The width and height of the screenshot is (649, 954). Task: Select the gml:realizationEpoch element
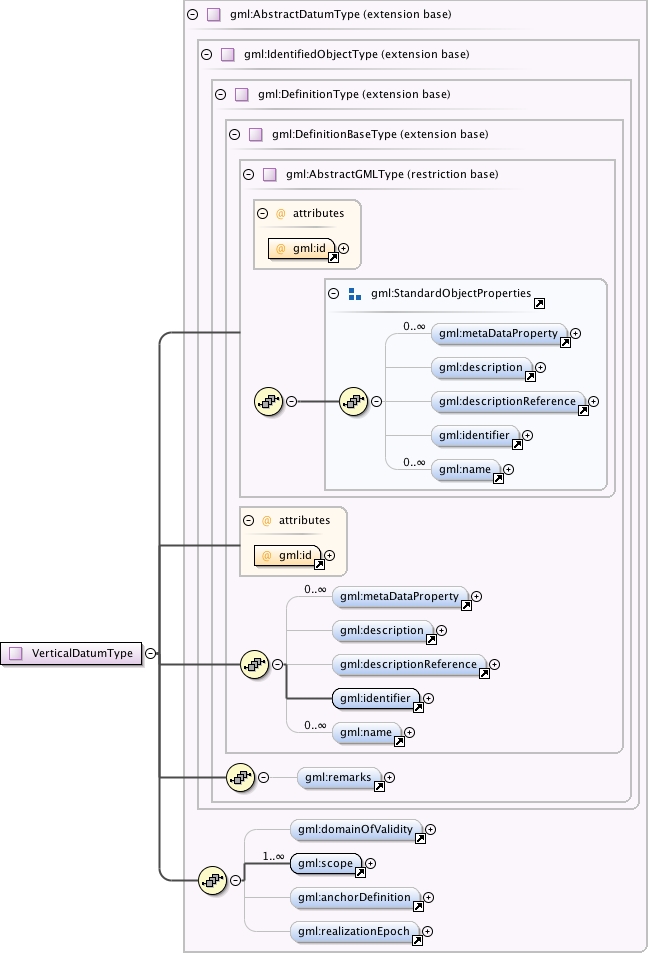click(354, 931)
